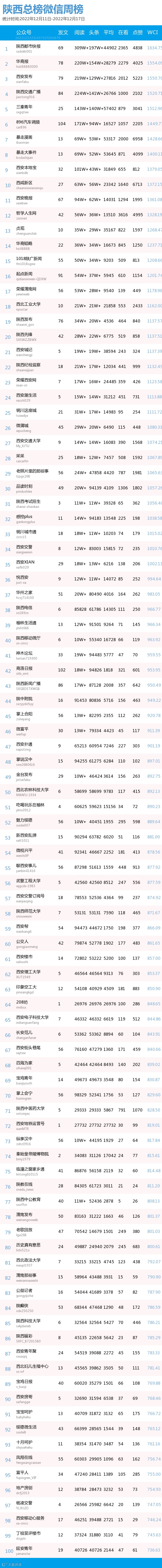162x1568 pixels.
Task: Select the 凤翔在线 row
Action: click(81, 1460)
